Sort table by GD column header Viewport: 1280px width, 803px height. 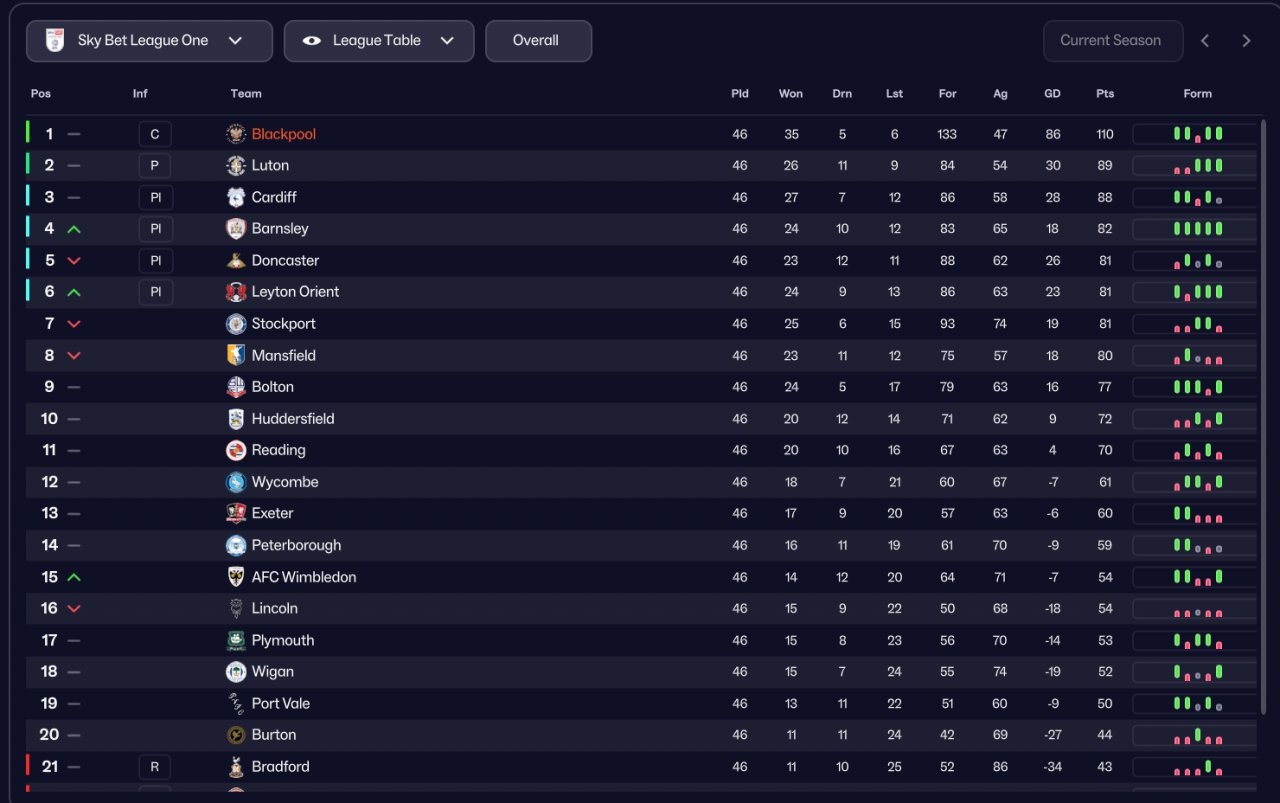pos(1052,94)
